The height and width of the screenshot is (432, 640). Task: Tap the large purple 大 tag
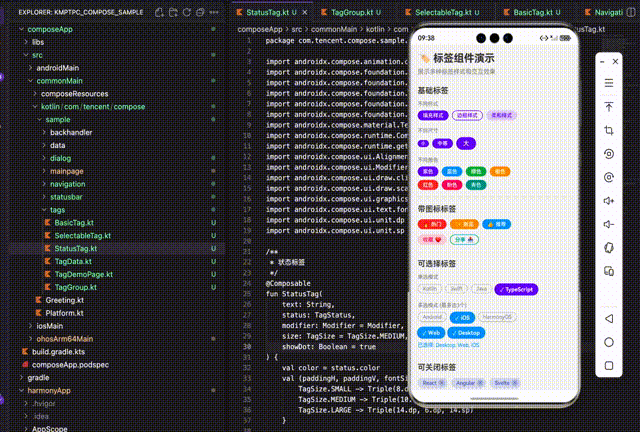466,143
